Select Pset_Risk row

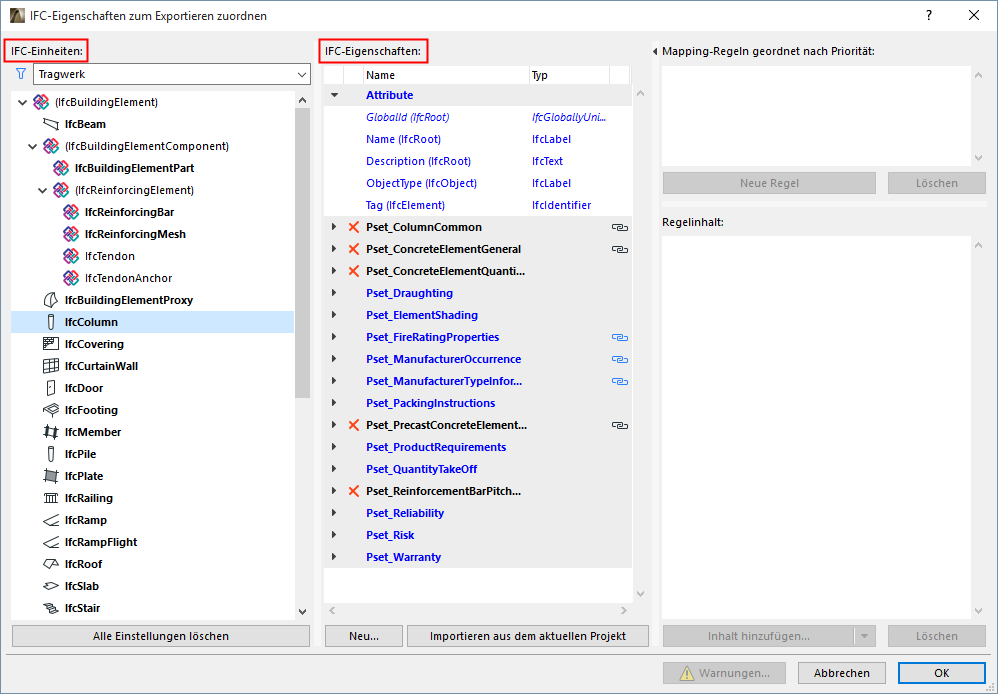477,535
